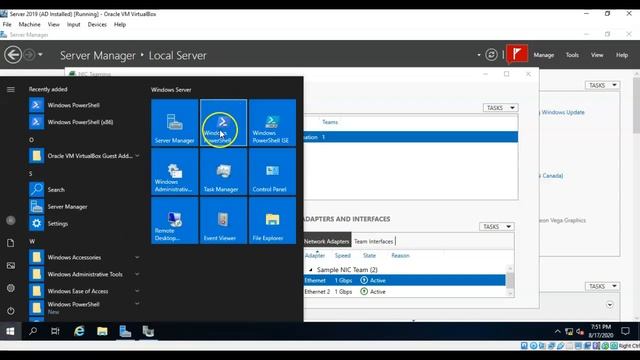Open navigation history dropdown arrow
640x360 pixels.
coord(40,54)
